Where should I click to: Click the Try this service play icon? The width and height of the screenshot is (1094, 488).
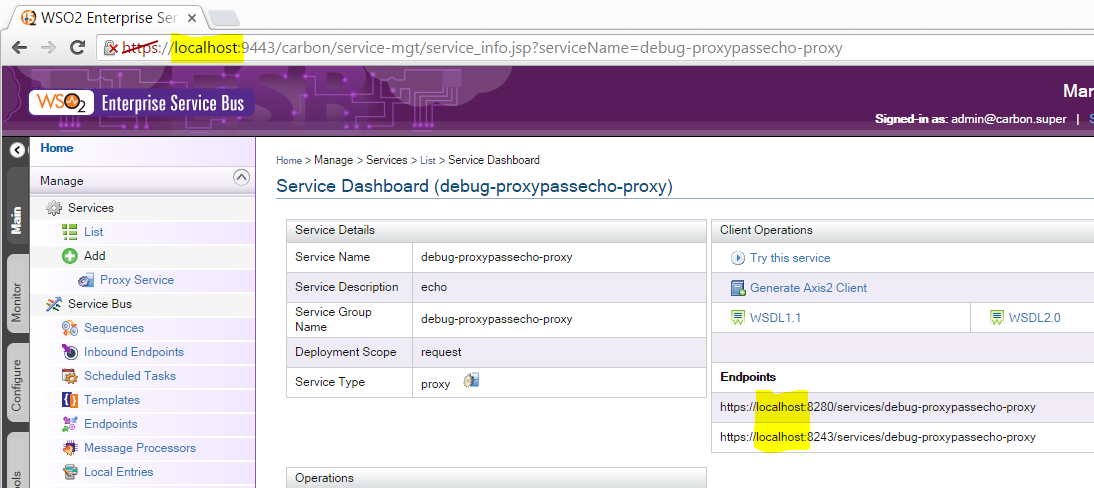[737, 258]
